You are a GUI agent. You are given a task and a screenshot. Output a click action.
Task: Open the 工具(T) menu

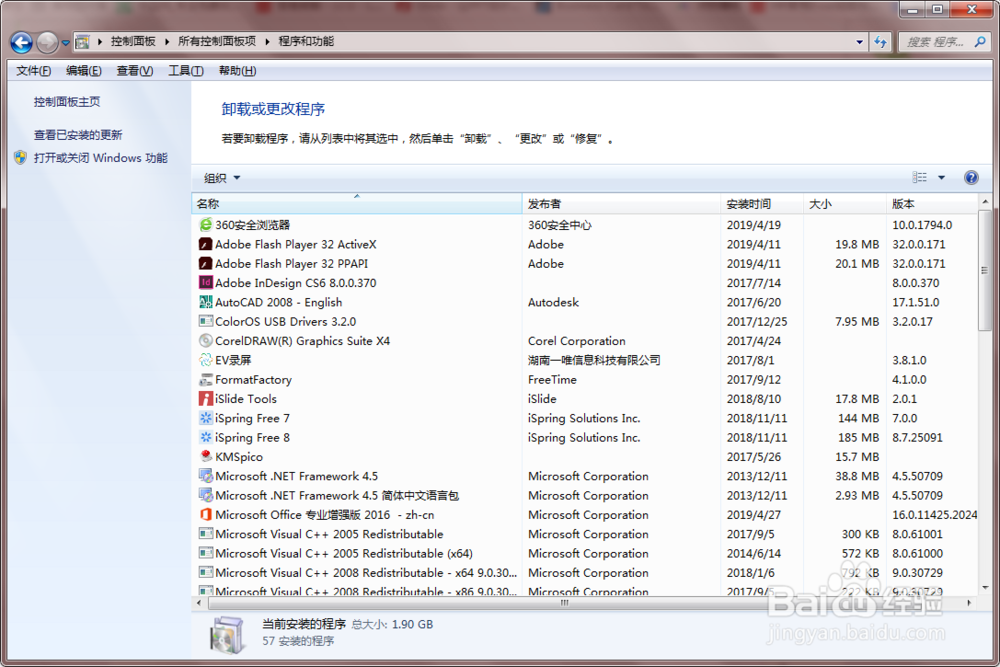click(x=186, y=71)
